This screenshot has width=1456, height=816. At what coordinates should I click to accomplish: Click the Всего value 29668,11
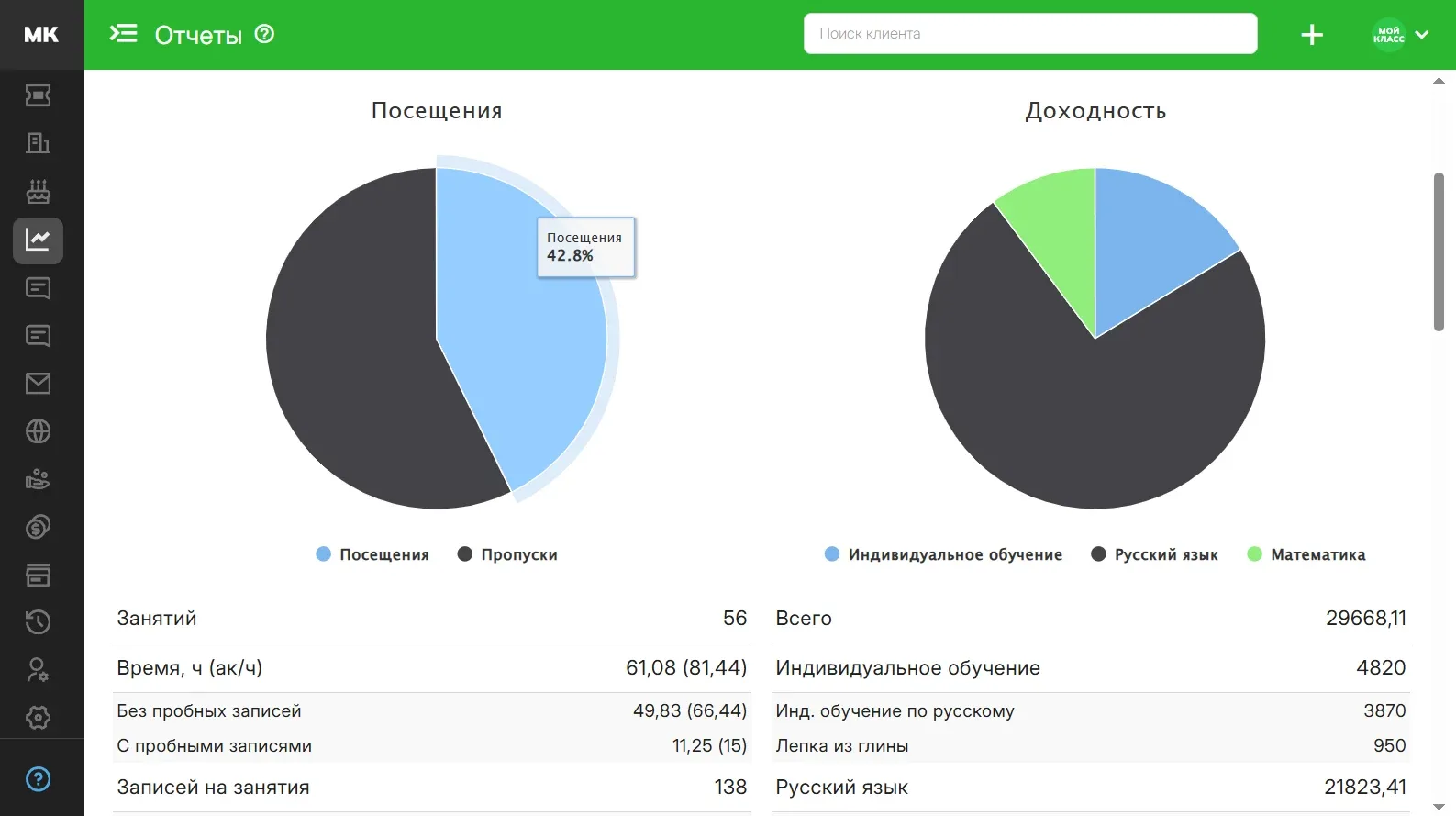(1365, 618)
